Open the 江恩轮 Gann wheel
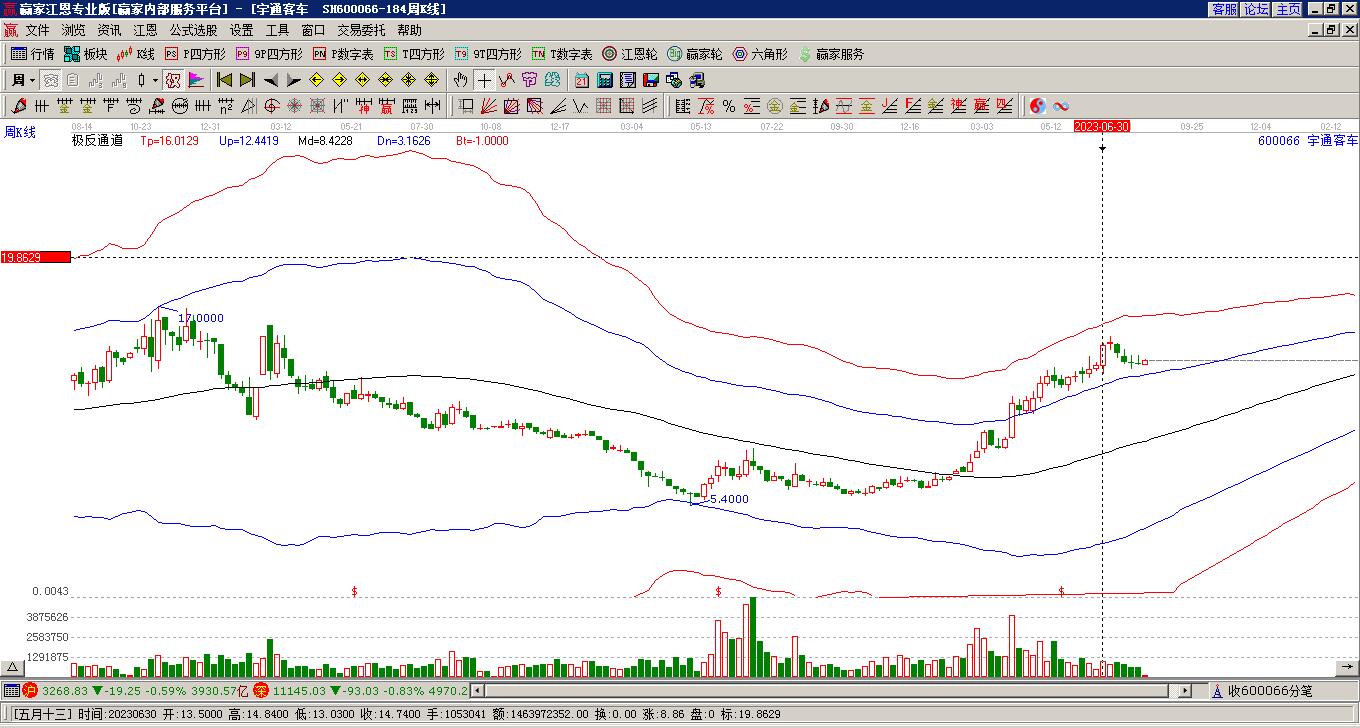Screen dimensions: 1360x728 click(630, 54)
